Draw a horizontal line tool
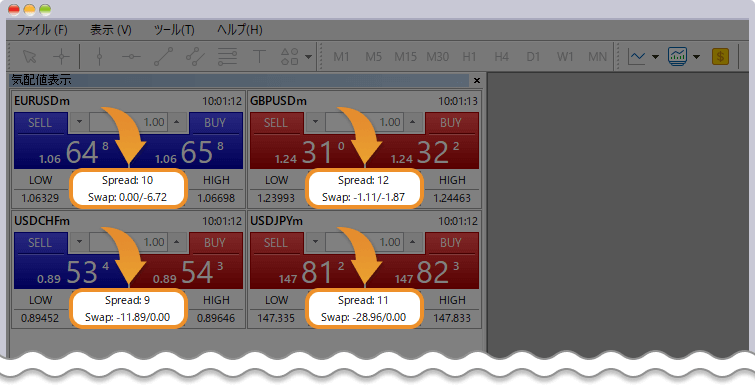Screen dimensions: 755x388 [x=131, y=57]
